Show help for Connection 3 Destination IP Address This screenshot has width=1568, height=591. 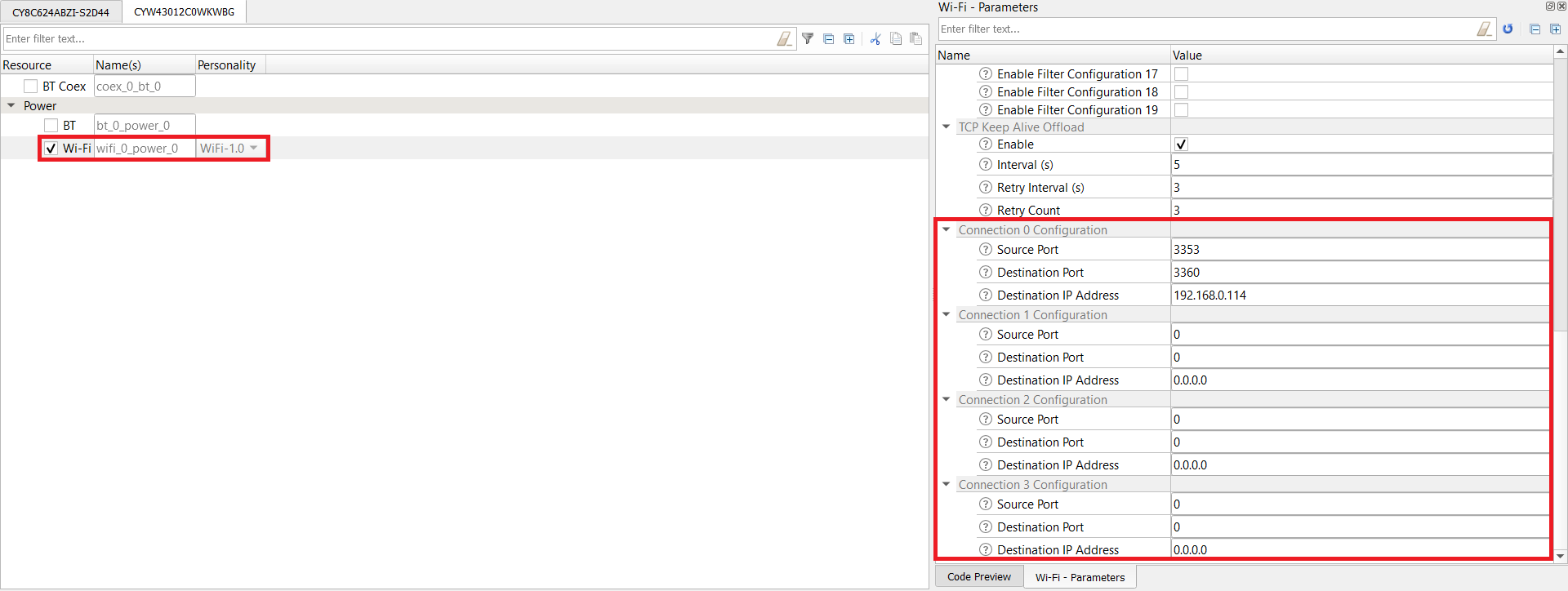986,549
